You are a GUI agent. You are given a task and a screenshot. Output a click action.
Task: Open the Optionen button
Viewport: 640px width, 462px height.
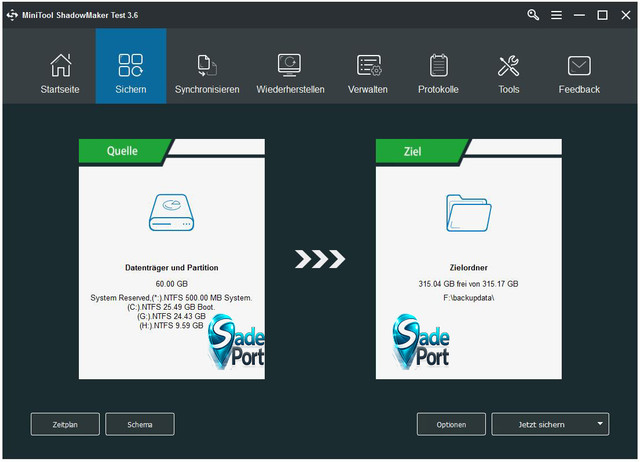451,424
